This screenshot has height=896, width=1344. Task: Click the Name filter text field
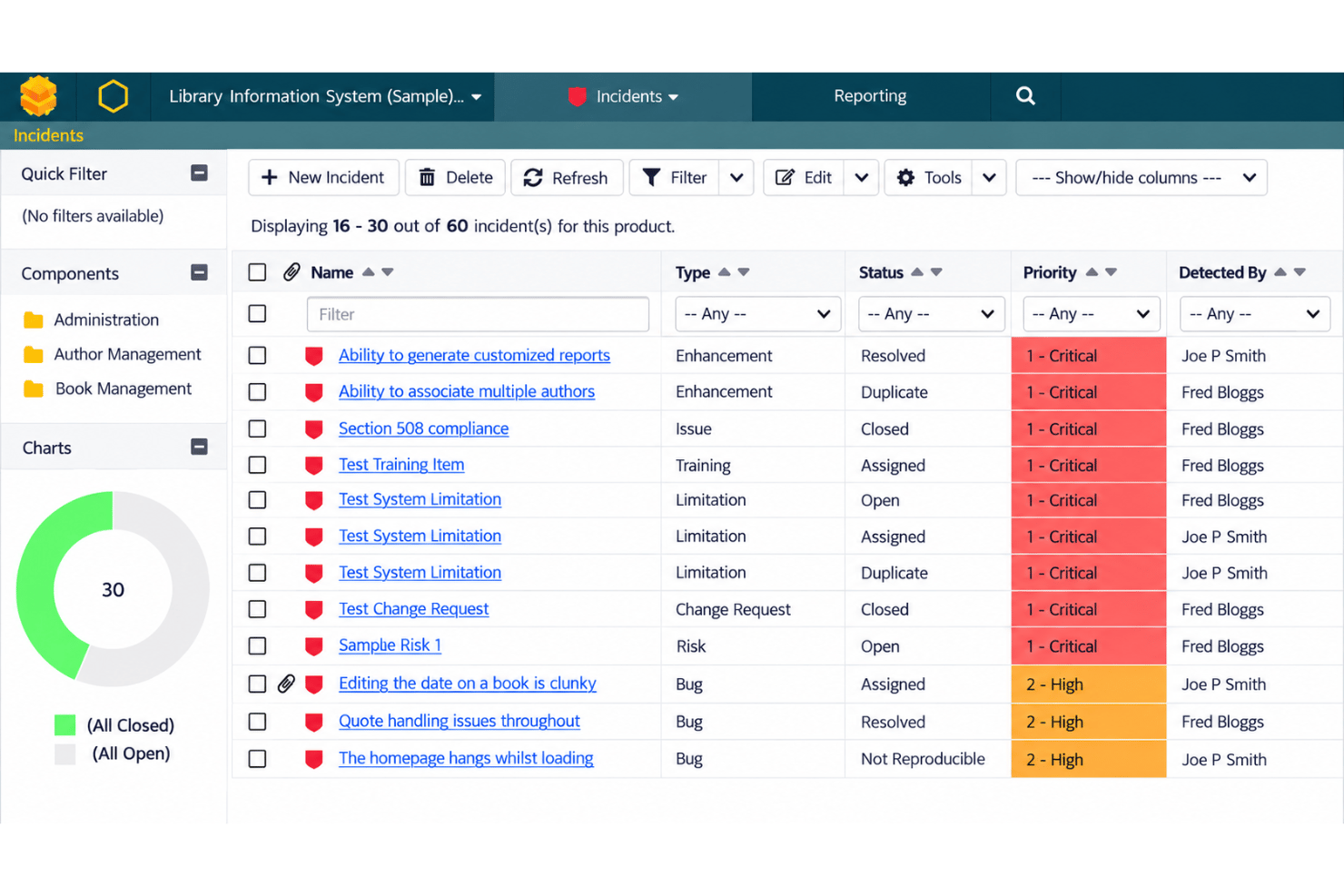(478, 314)
